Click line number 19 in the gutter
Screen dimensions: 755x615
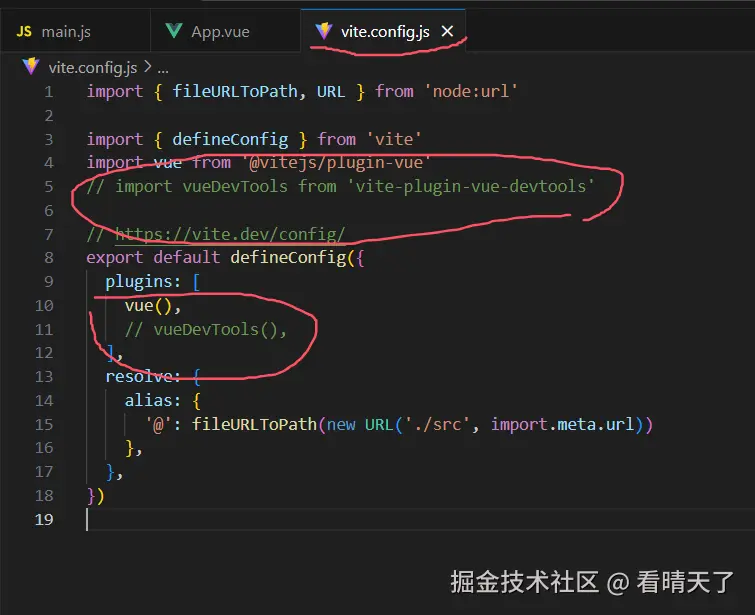44,519
